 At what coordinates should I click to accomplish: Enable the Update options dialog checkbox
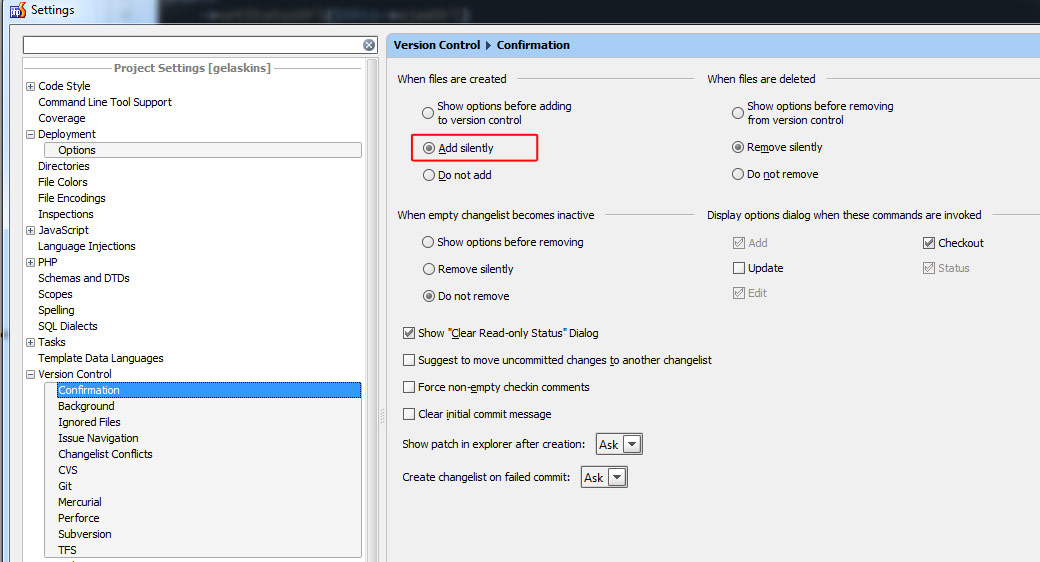(x=739, y=268)
